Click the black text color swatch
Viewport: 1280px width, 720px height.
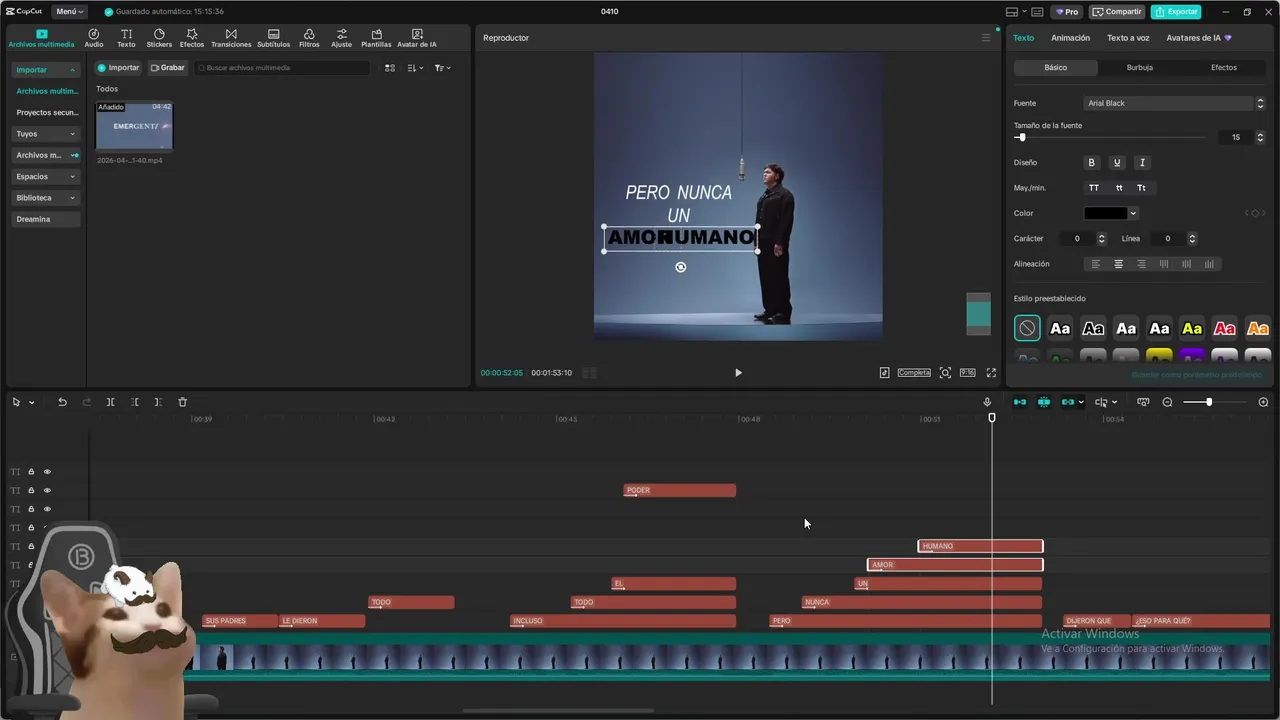pyautogui.click(x=1106, y=213)
